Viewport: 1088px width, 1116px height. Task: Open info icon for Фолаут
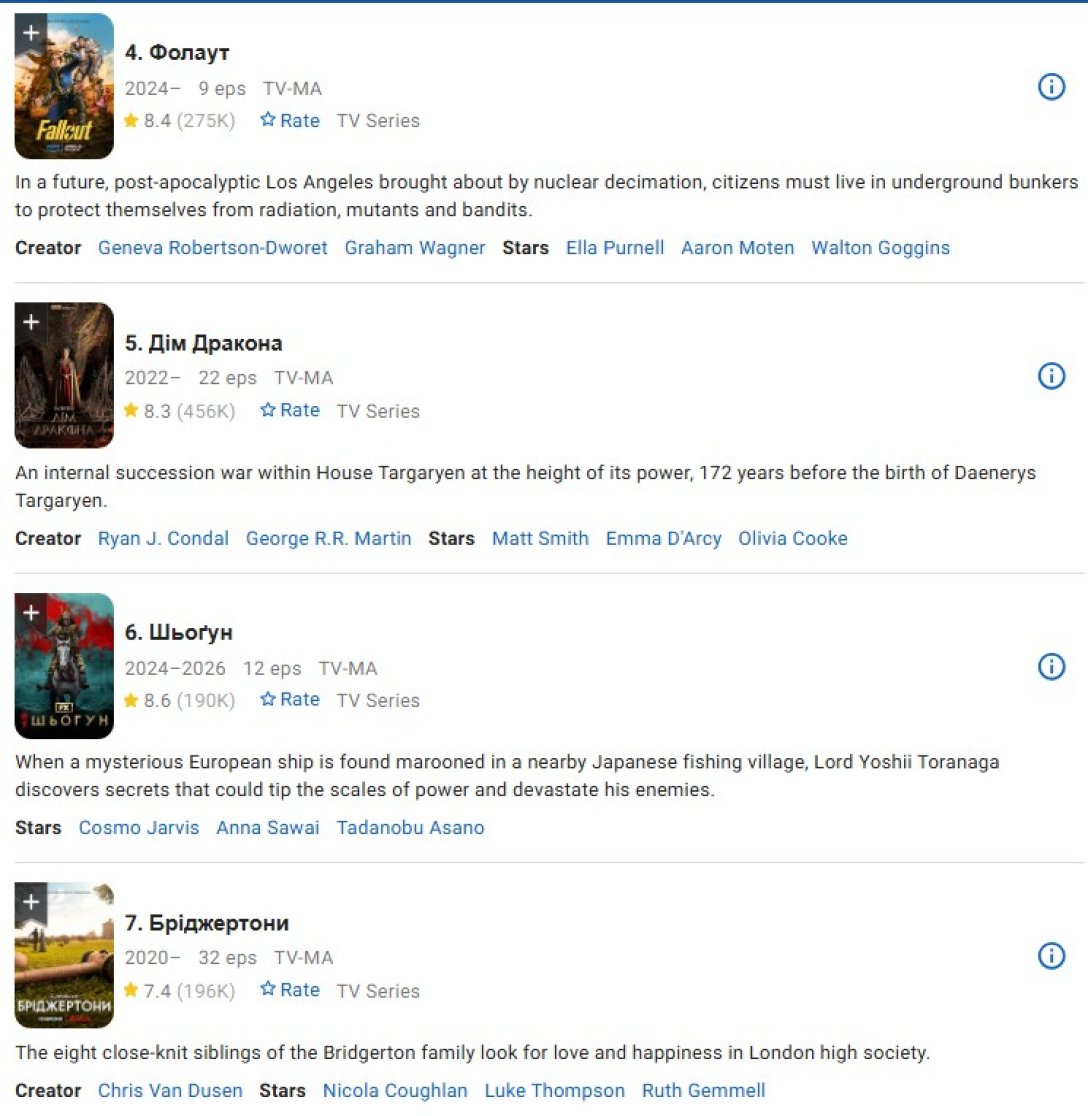pos(1051,87)
